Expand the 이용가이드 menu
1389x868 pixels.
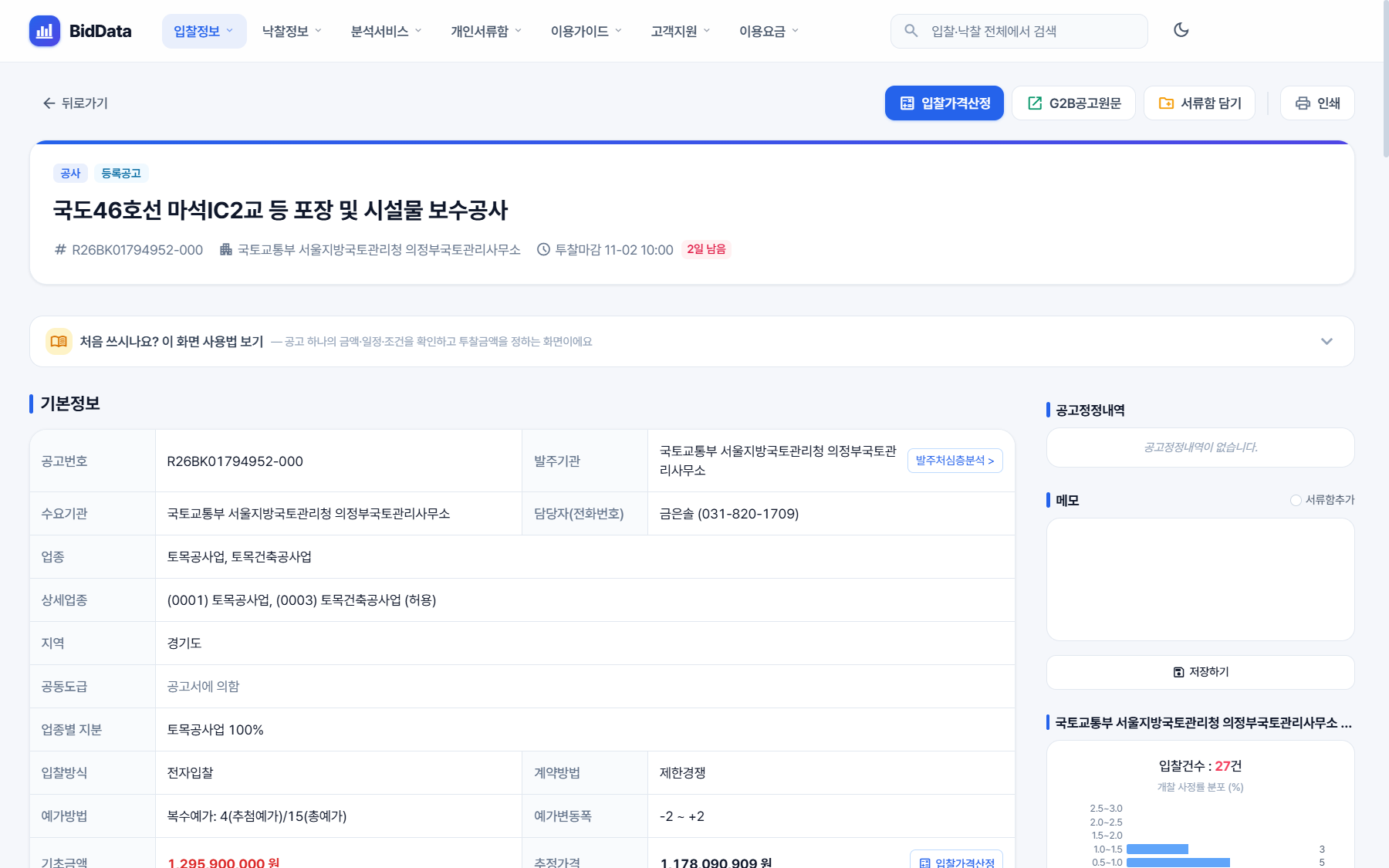586,31
